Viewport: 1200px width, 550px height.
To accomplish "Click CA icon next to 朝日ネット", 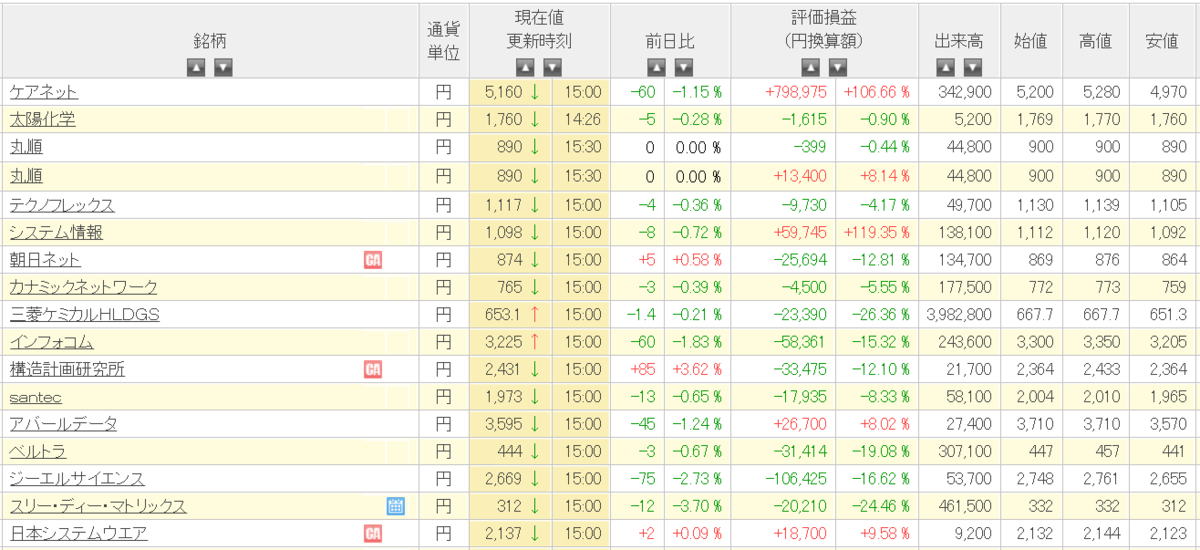I will (373, 260).
